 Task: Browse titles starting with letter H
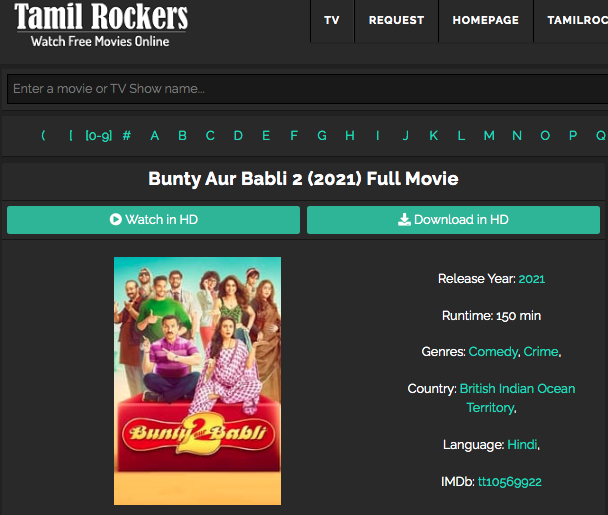350,136
